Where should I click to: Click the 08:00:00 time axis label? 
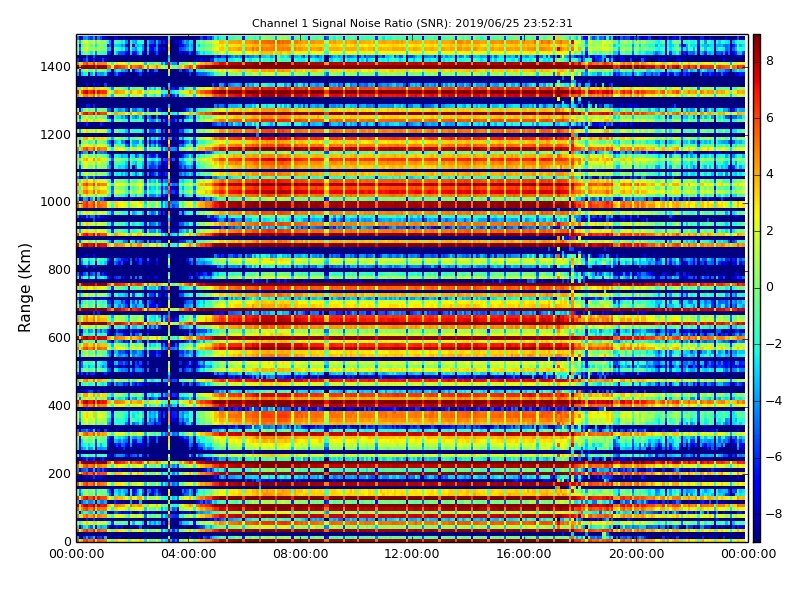pos(301,554)
